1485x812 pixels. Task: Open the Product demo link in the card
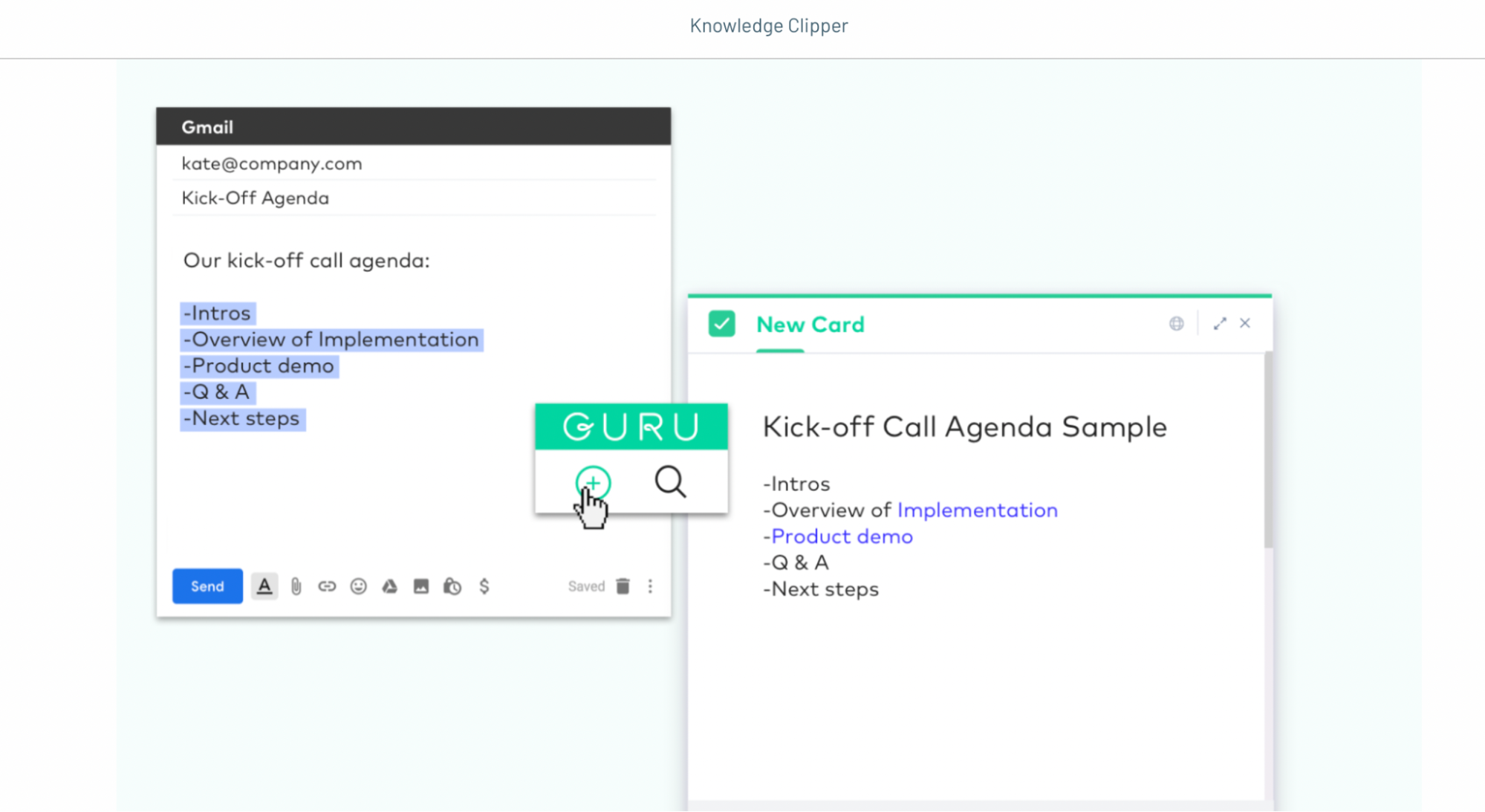point(842,537)
